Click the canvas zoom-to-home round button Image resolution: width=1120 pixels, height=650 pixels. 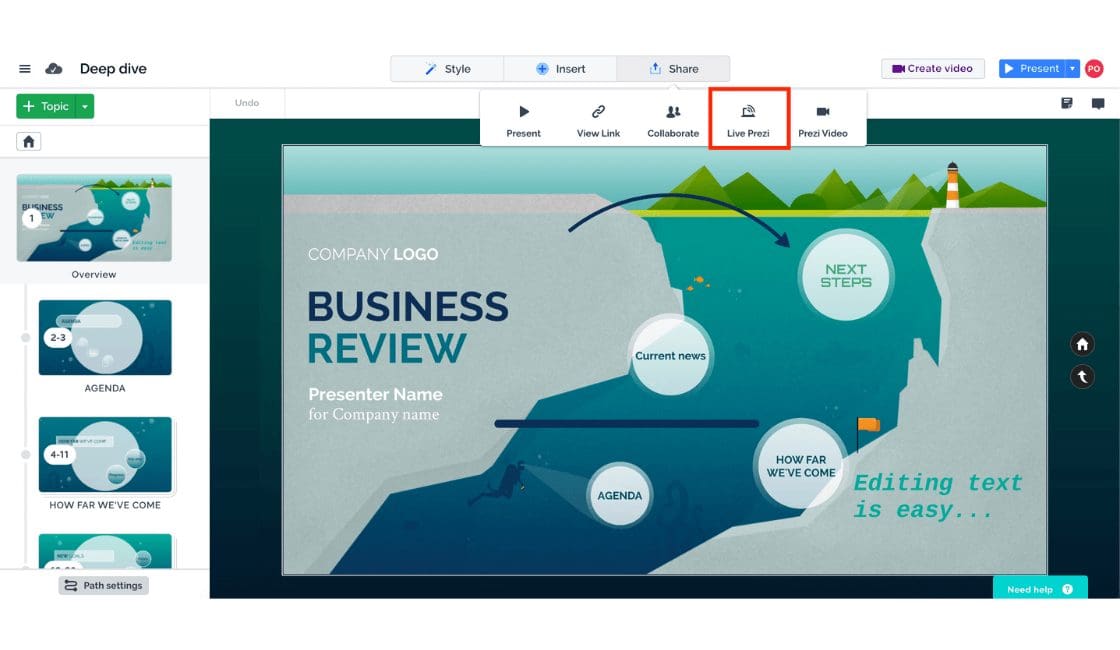pyautogui.click(x=1082, y=345)
